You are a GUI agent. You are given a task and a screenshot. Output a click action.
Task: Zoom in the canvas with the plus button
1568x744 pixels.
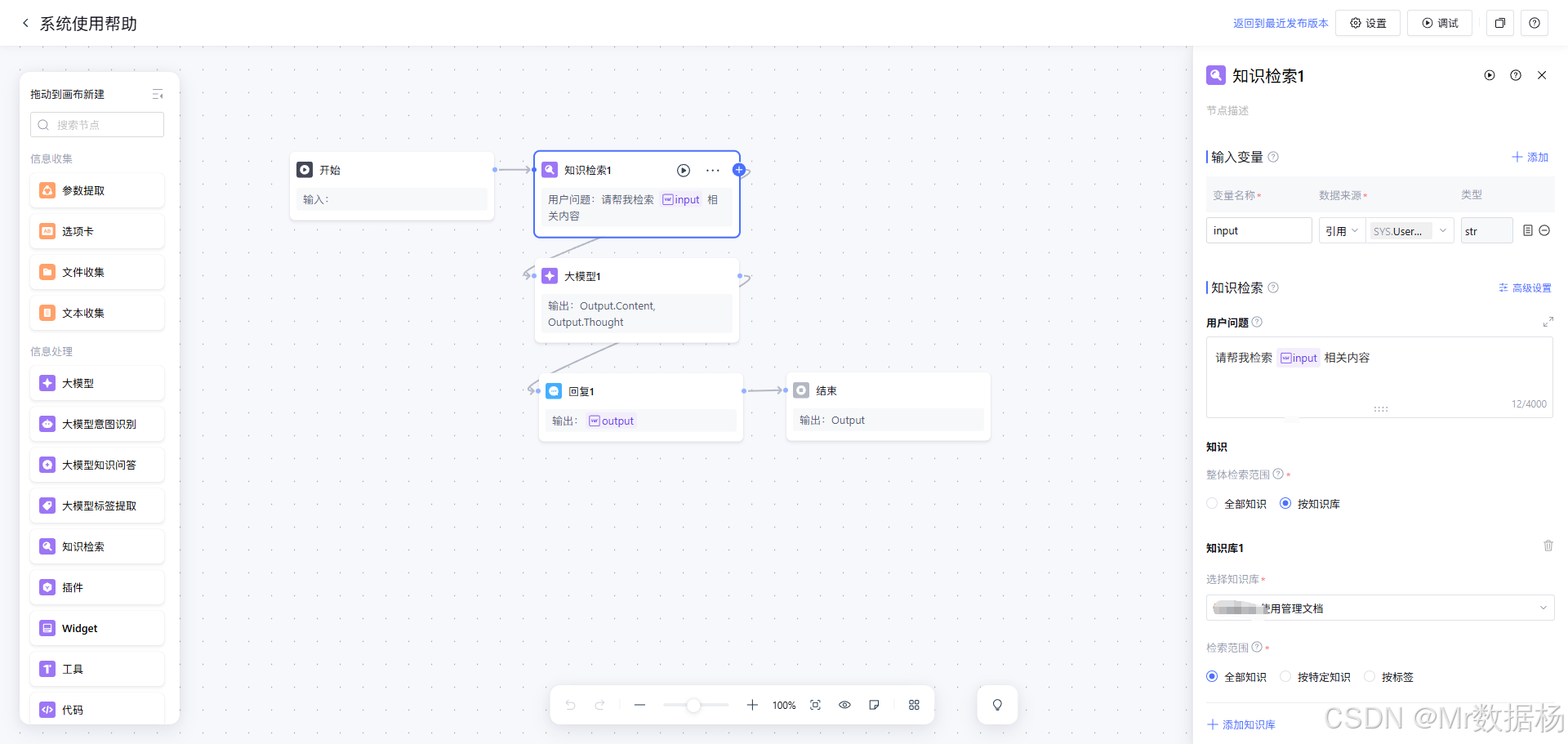tap(752, 705)
